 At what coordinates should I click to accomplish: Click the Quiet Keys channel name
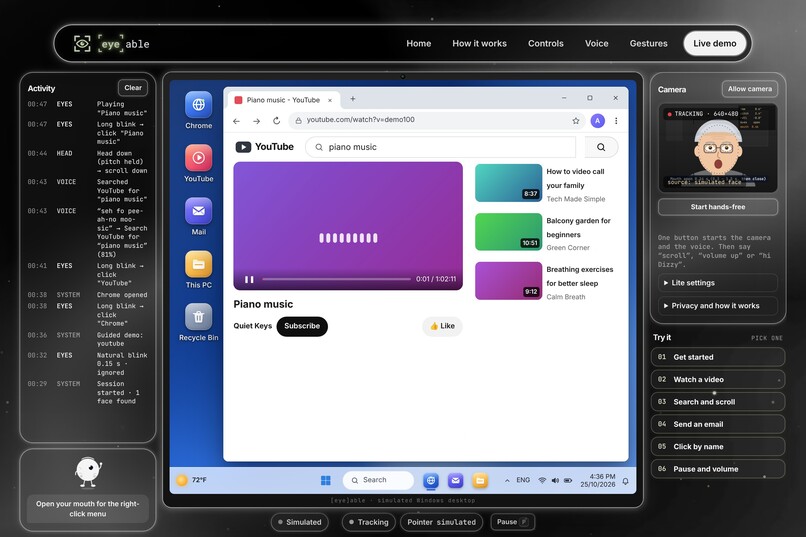252,326
